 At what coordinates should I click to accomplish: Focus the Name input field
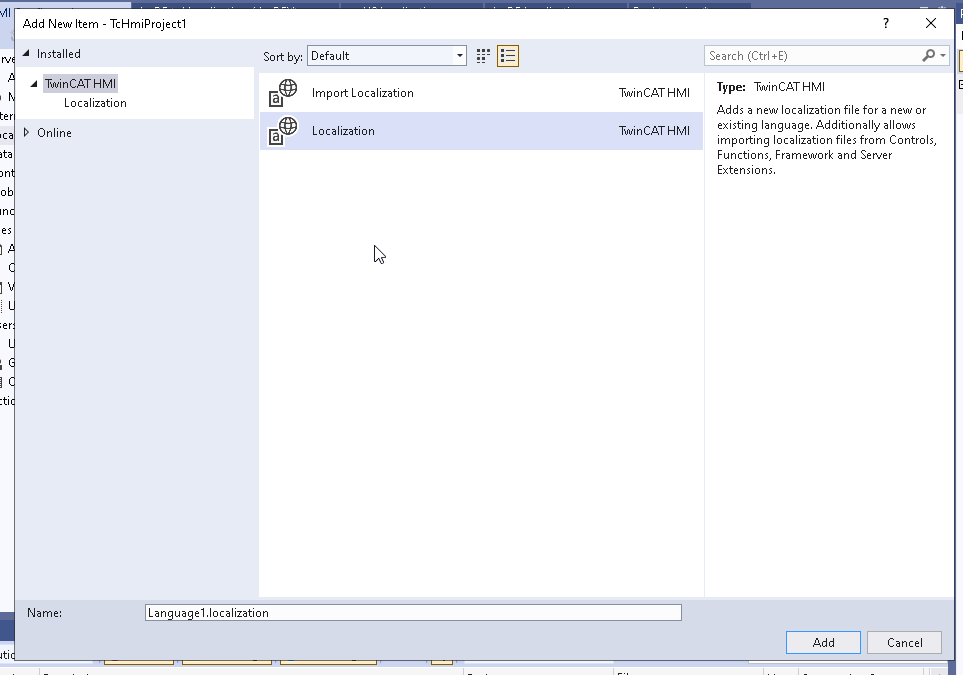tap(413, 613)
